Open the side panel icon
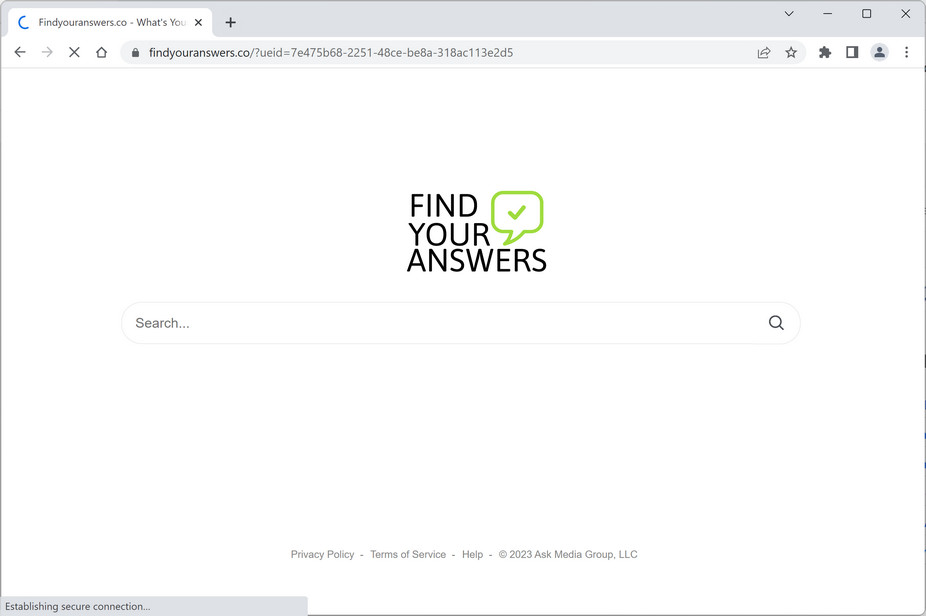This screenshot has width=926, height=616. tap(852, 52)
